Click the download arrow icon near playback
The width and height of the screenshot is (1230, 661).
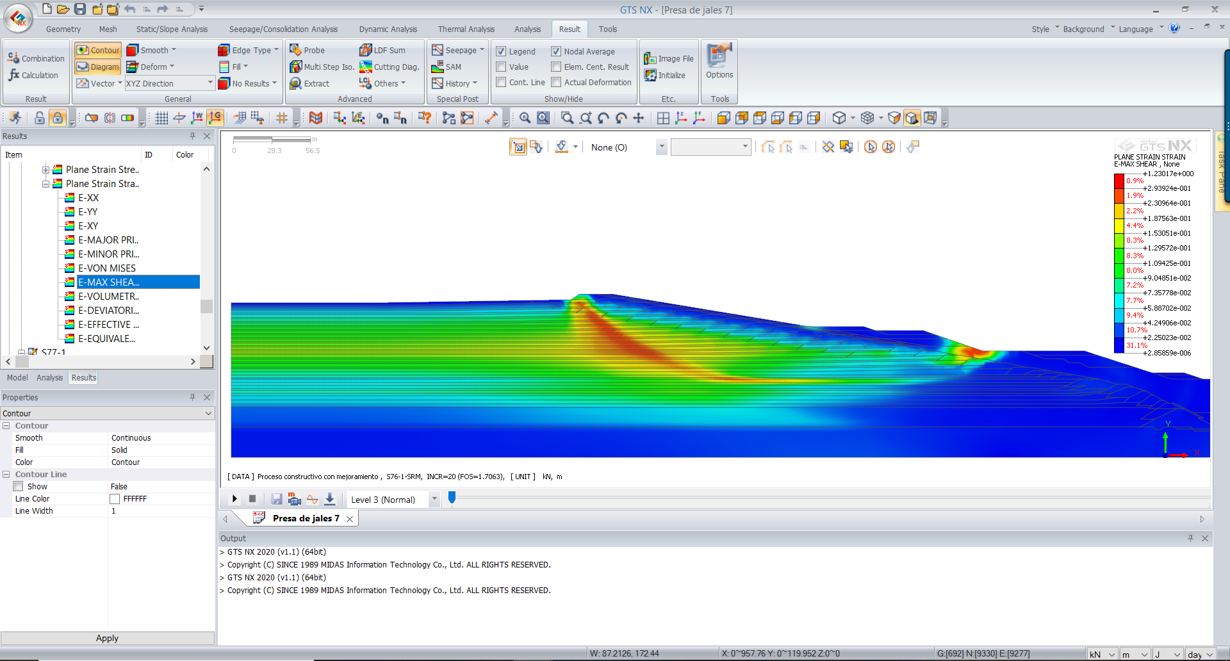coord(330,499)
